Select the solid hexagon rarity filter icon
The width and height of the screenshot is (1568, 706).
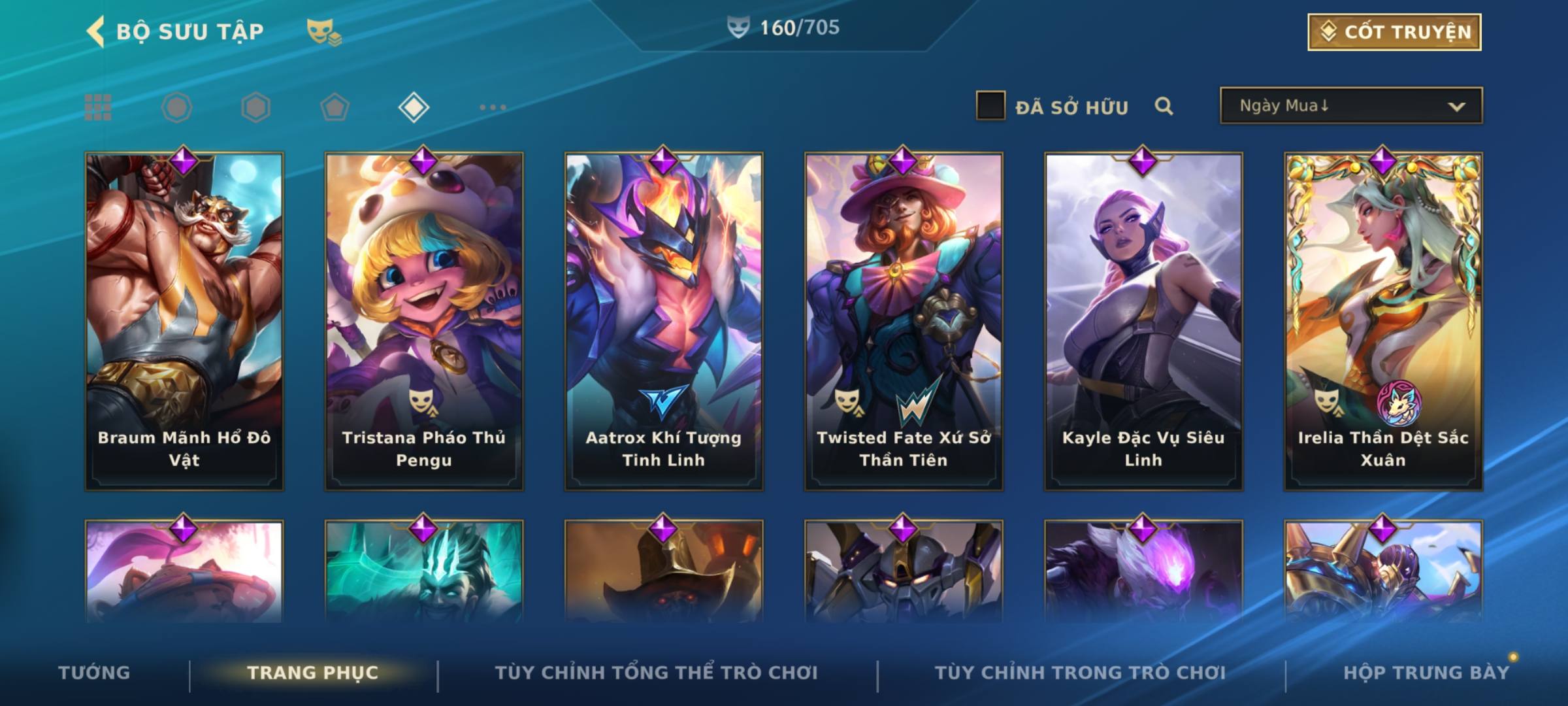tap(255, 107)
